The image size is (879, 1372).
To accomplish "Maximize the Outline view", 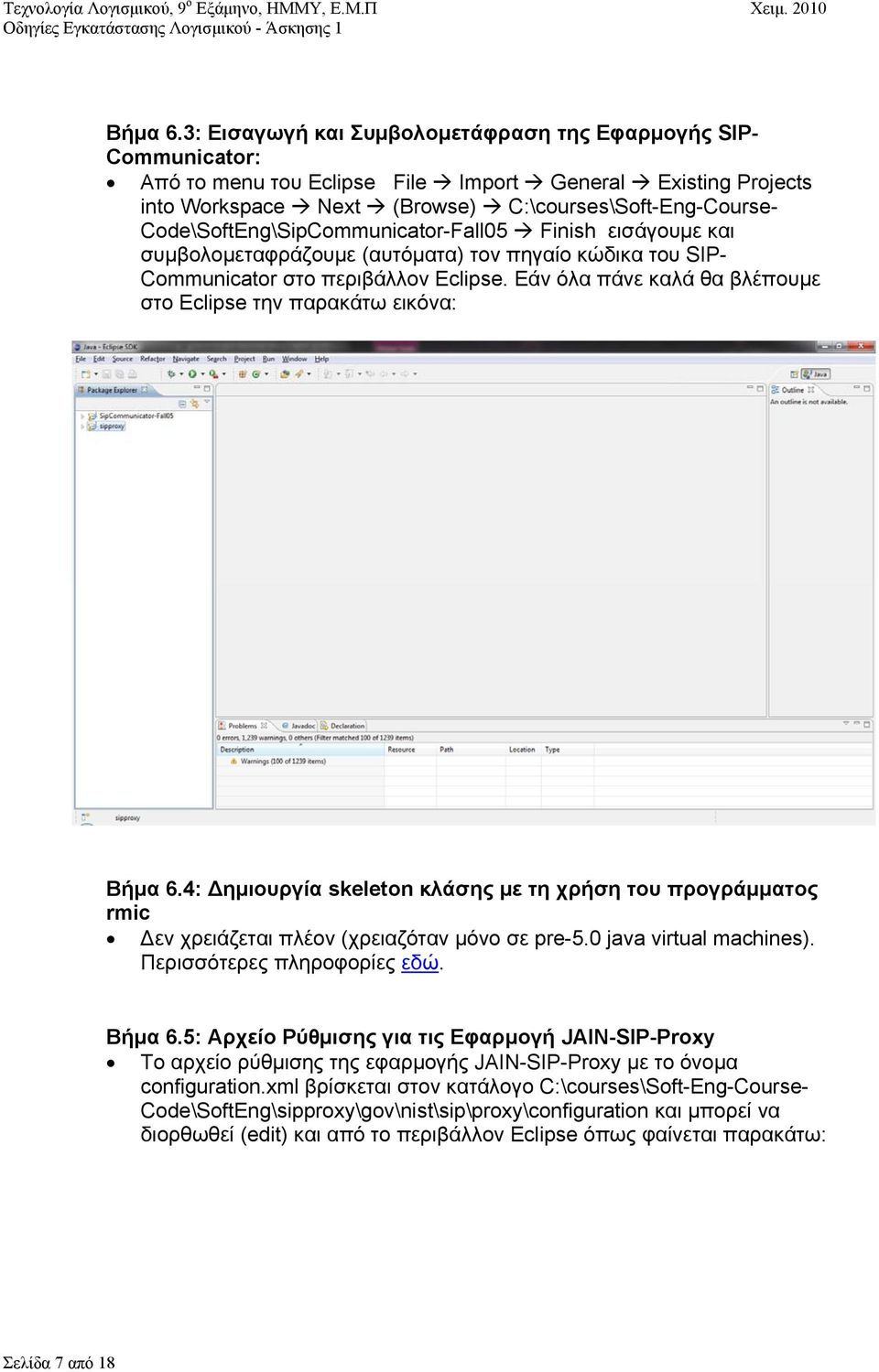I will (x=867, y=389).
